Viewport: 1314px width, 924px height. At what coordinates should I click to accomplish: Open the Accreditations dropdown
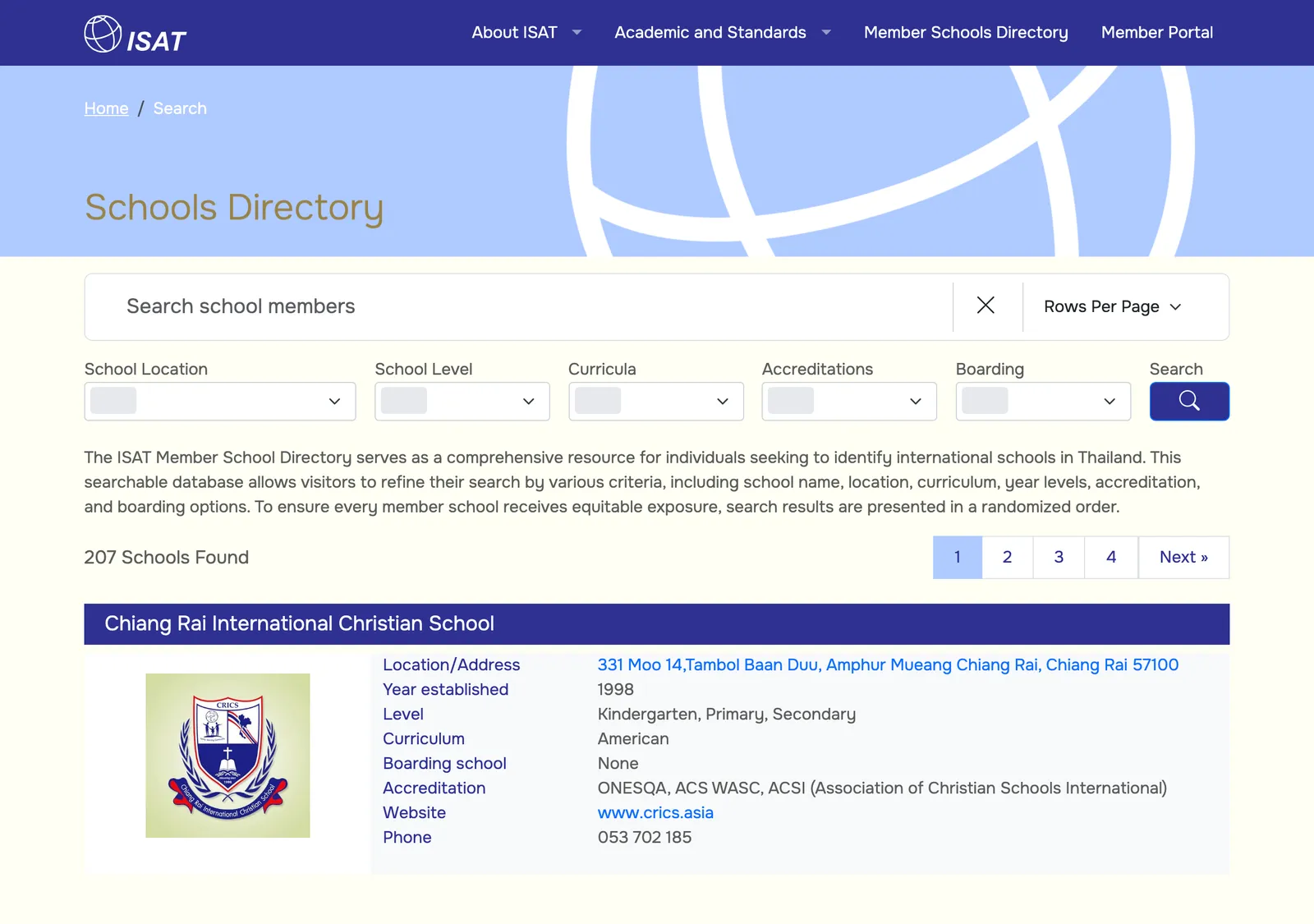[x=849, y=401]
